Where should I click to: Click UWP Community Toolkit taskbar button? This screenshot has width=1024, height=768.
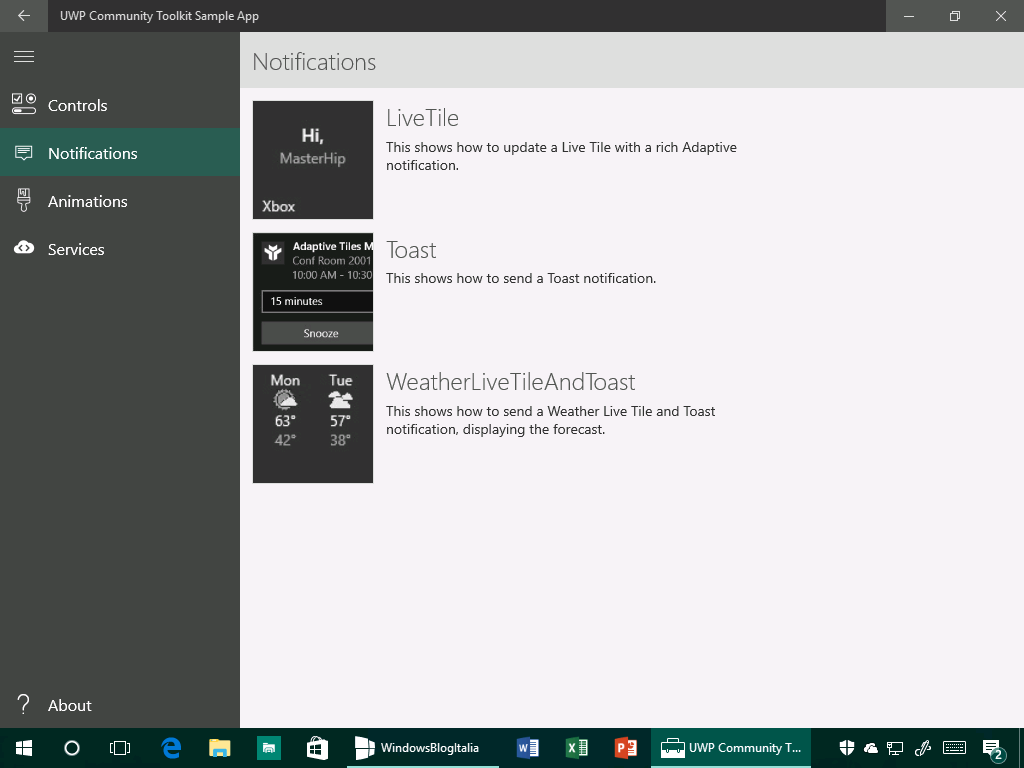click(x=731, y=748)
